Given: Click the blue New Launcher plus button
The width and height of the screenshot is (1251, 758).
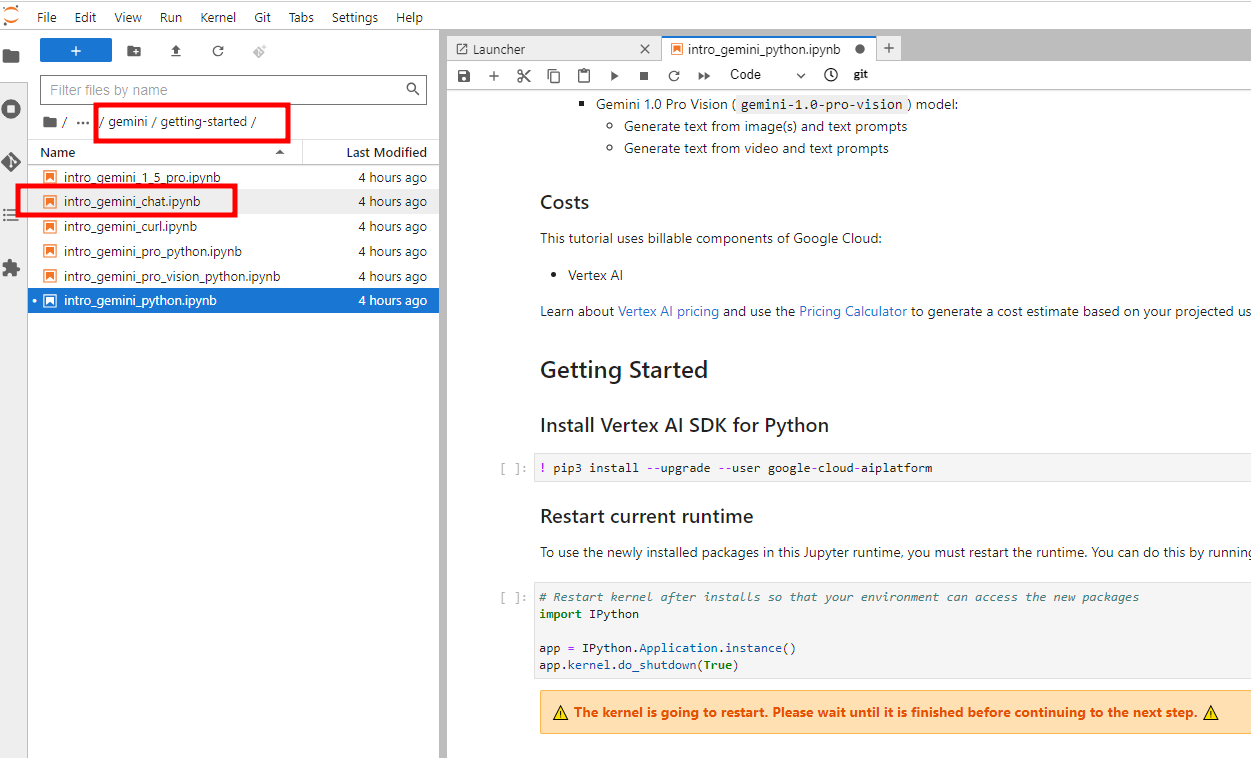Looking at the screenshot, I should tap(75, 51).
